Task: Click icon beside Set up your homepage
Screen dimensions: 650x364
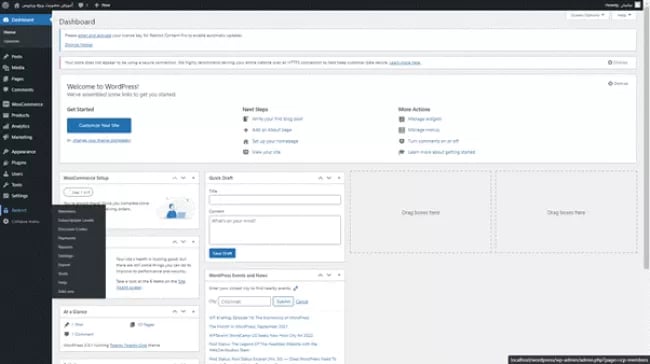Action: click(245, 141)
